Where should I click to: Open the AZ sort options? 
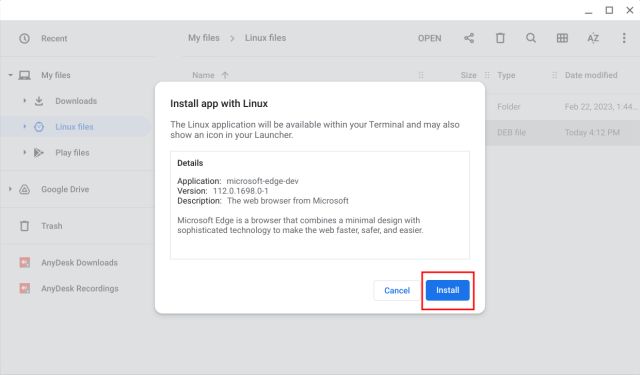593,38
